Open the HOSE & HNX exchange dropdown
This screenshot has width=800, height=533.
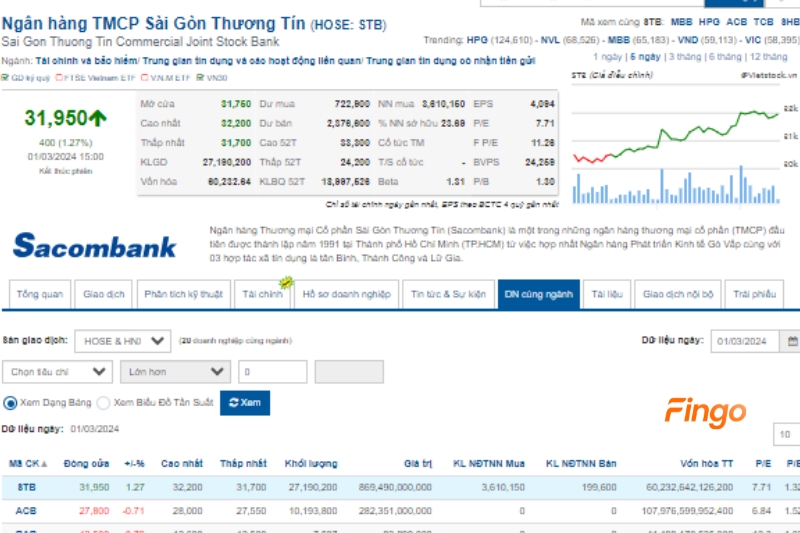pos(122,341)
